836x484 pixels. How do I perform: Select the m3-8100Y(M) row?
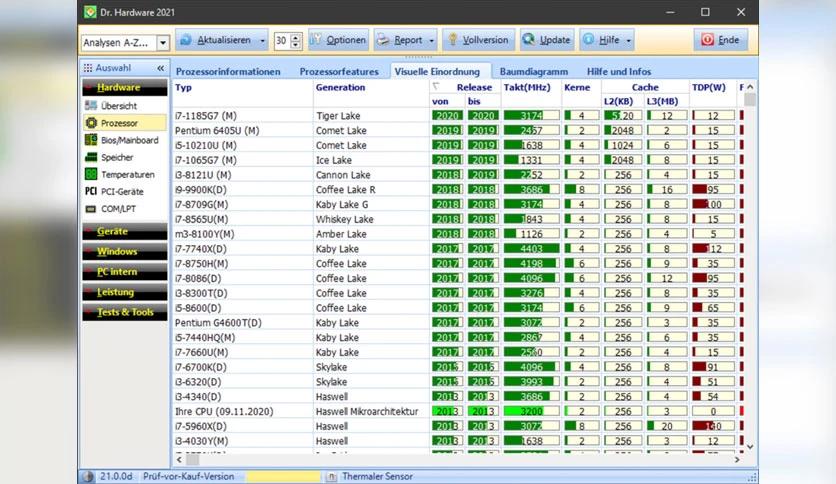point(458,234)
